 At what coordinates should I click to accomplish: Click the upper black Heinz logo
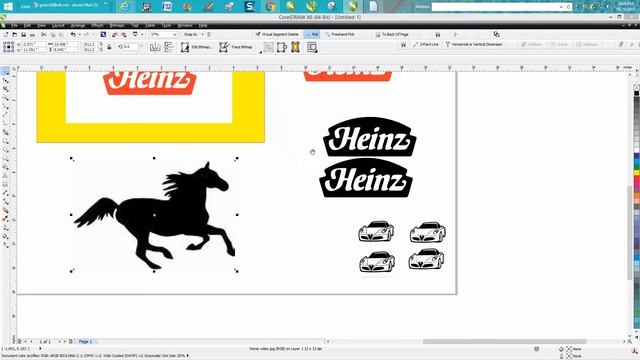pyautogui.click(x=370, y=137)
